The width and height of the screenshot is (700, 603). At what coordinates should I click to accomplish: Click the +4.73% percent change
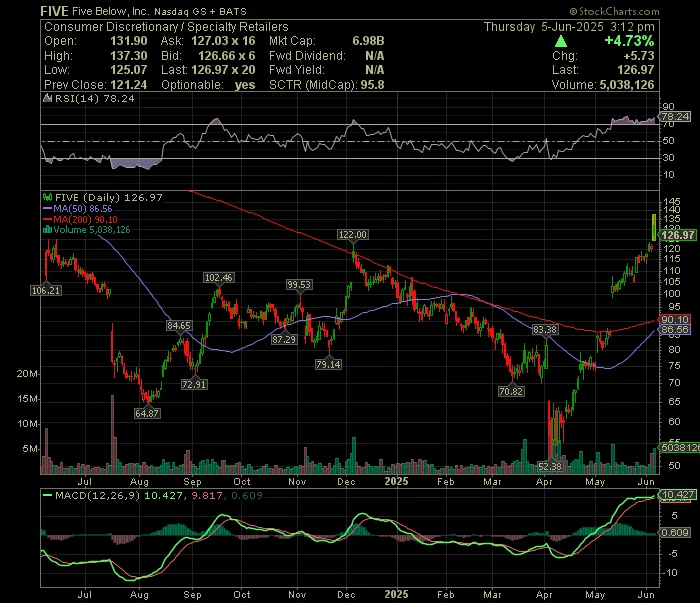coord(629,41)
